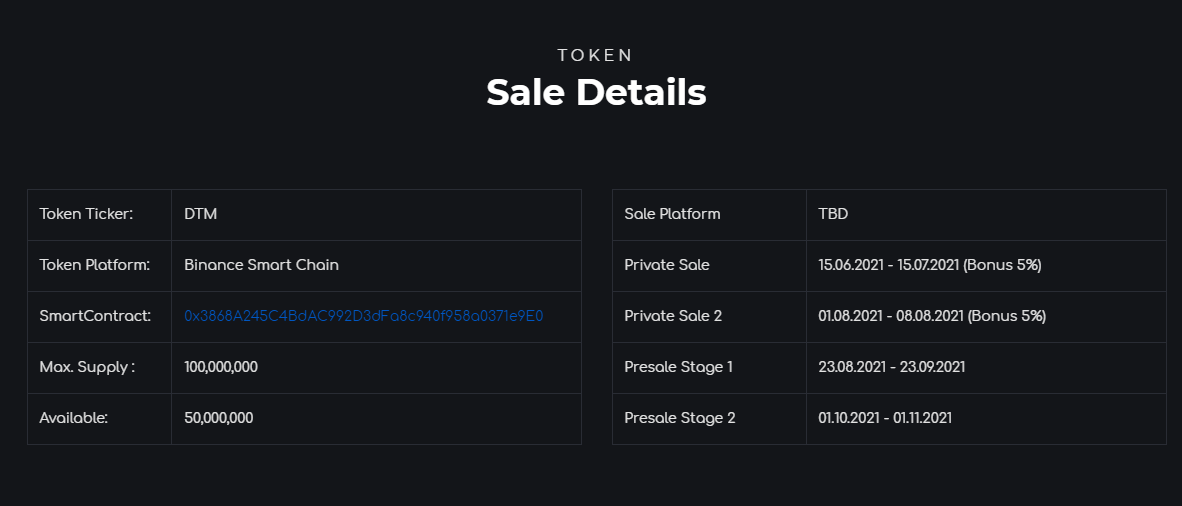Viewport: 1182px width, 506px height.
Task: Click the Token Ticker label cell
Action: 100,215
